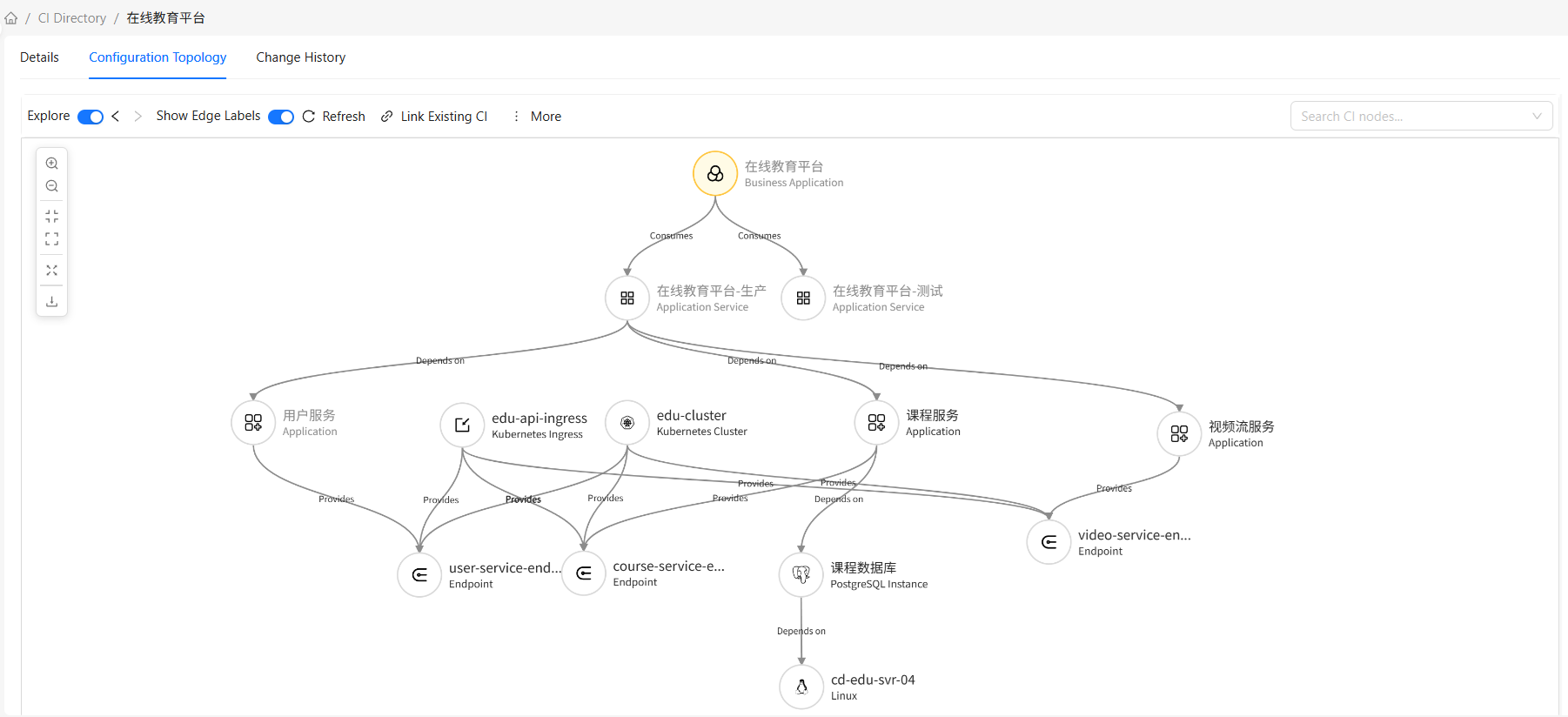Expand the Search CI nodes dropdown arrow
This screenshot has width=1568, height=717.
pyautogui.click(x=1537, y=116)
